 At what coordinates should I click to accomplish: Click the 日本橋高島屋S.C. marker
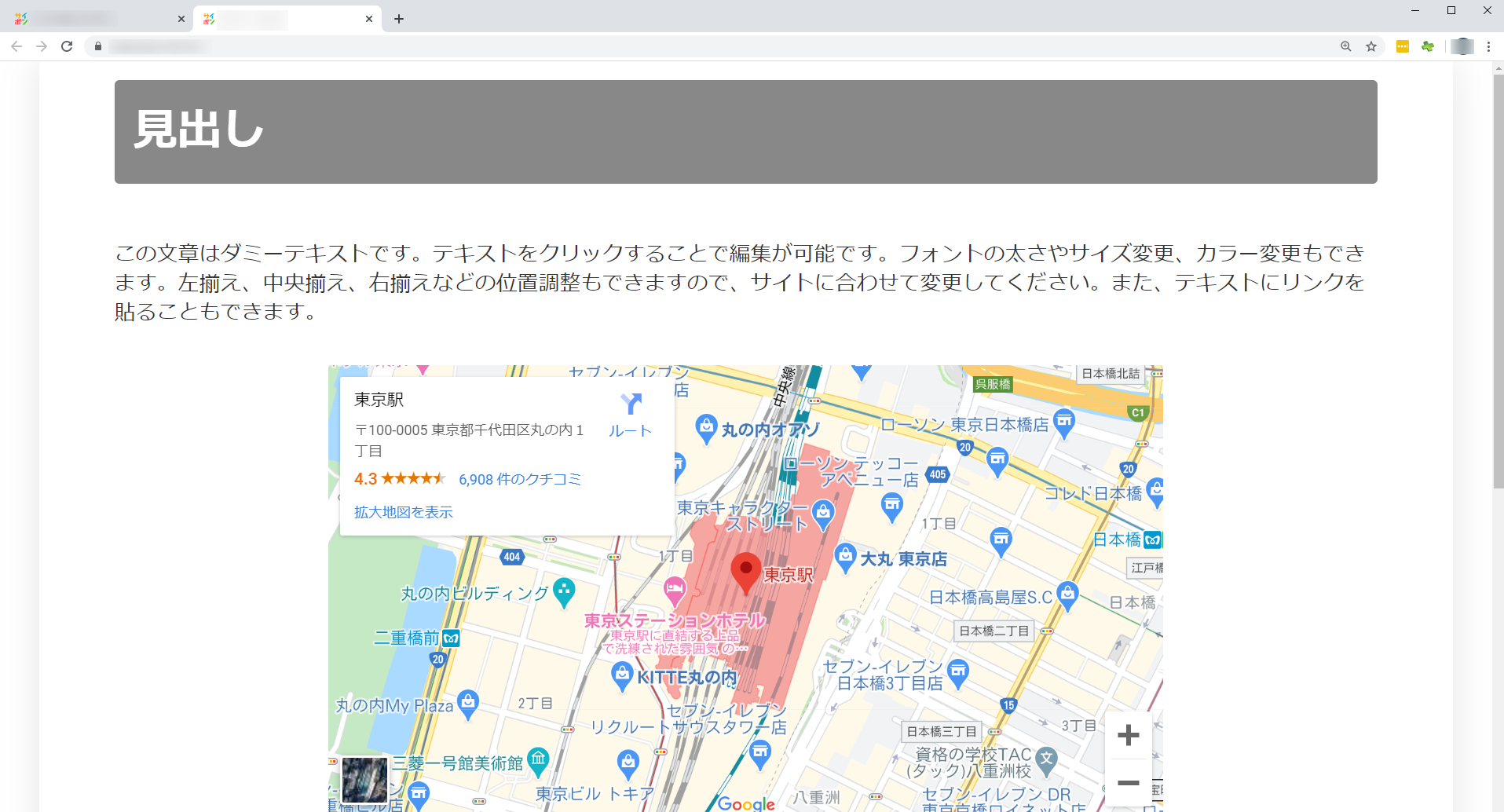[1067, 594]
